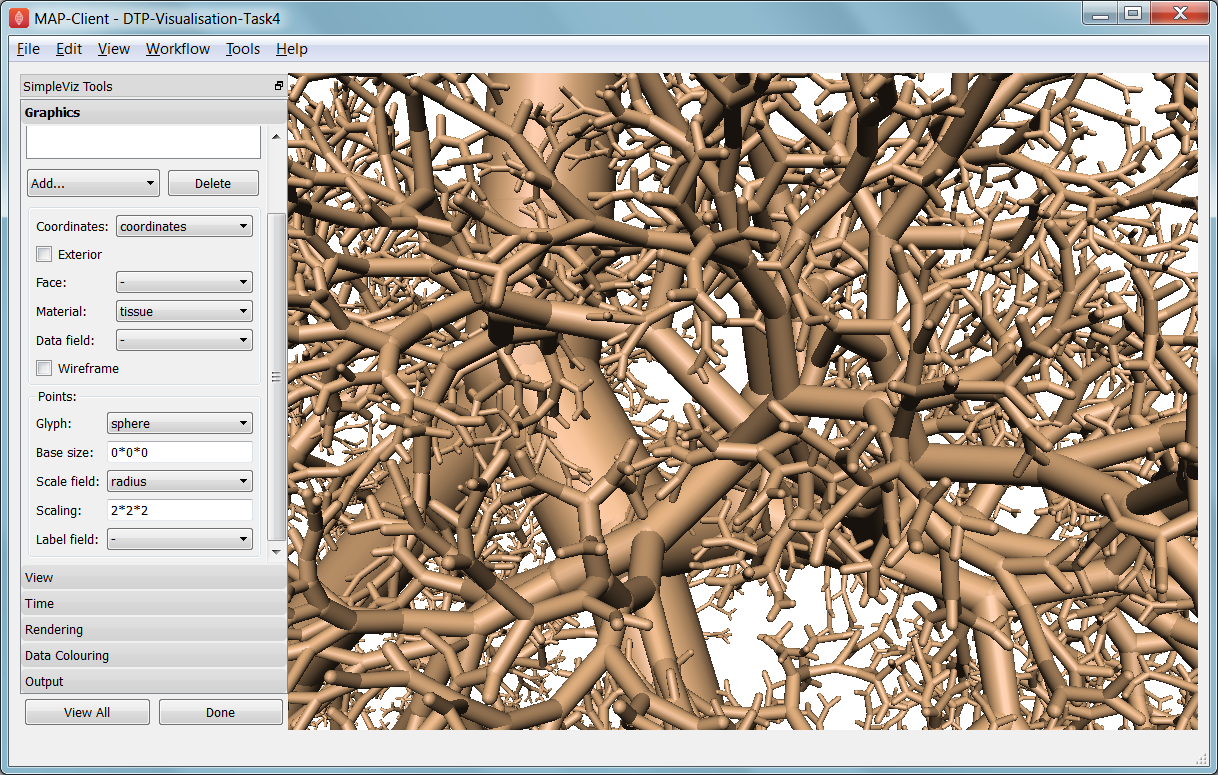The height and width of the screenshot is (775, 1218).
Task: Click the View All button
Action: coord(87,712)
